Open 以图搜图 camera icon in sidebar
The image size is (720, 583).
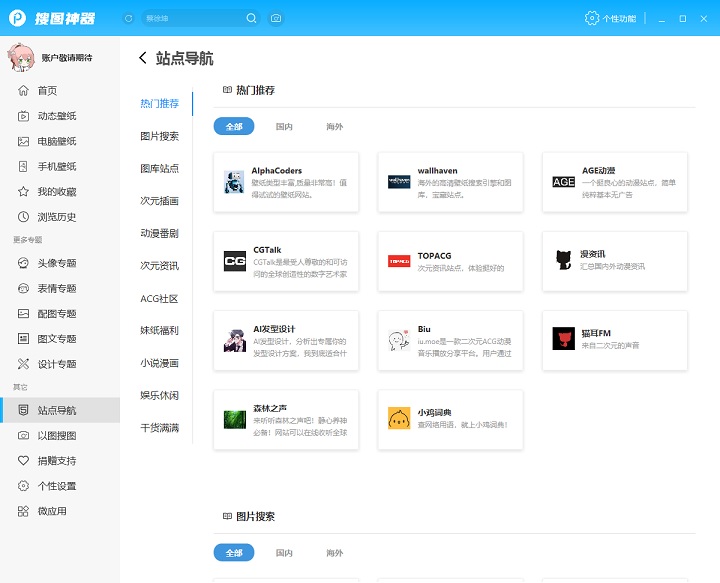23,435
